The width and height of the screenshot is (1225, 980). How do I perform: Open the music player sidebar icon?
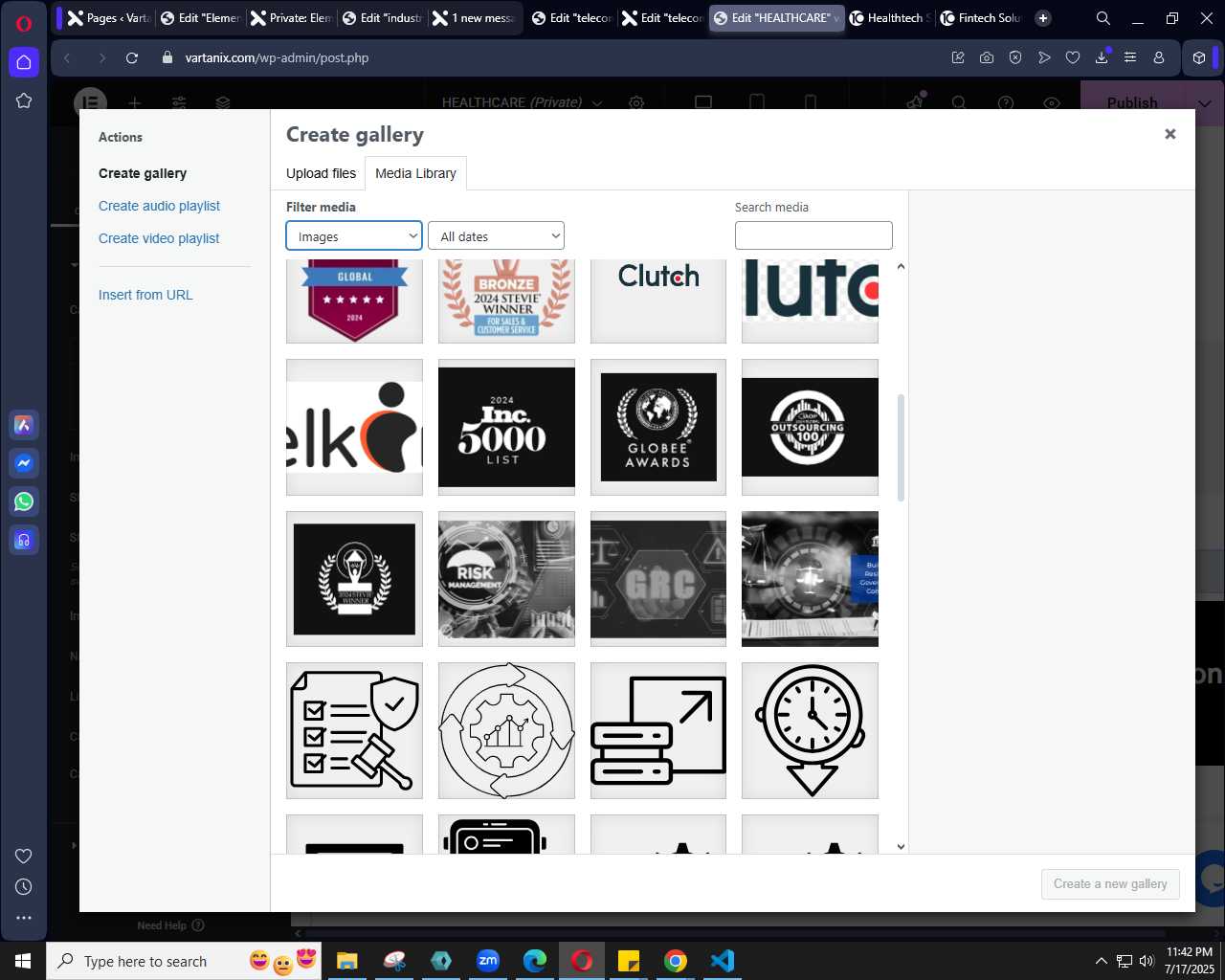pos(24,540)
